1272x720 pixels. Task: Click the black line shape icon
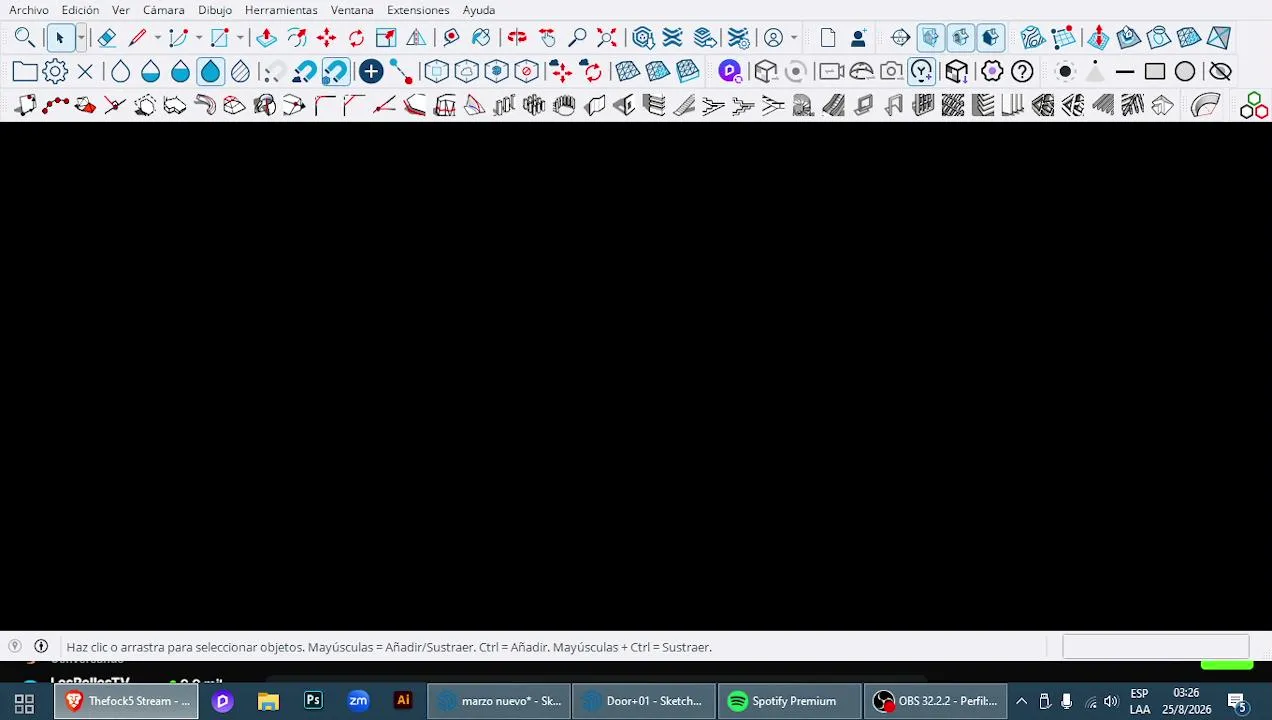1125,72
